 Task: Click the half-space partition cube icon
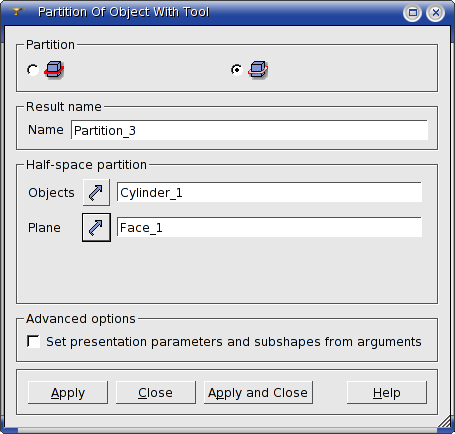coord(258,69)
